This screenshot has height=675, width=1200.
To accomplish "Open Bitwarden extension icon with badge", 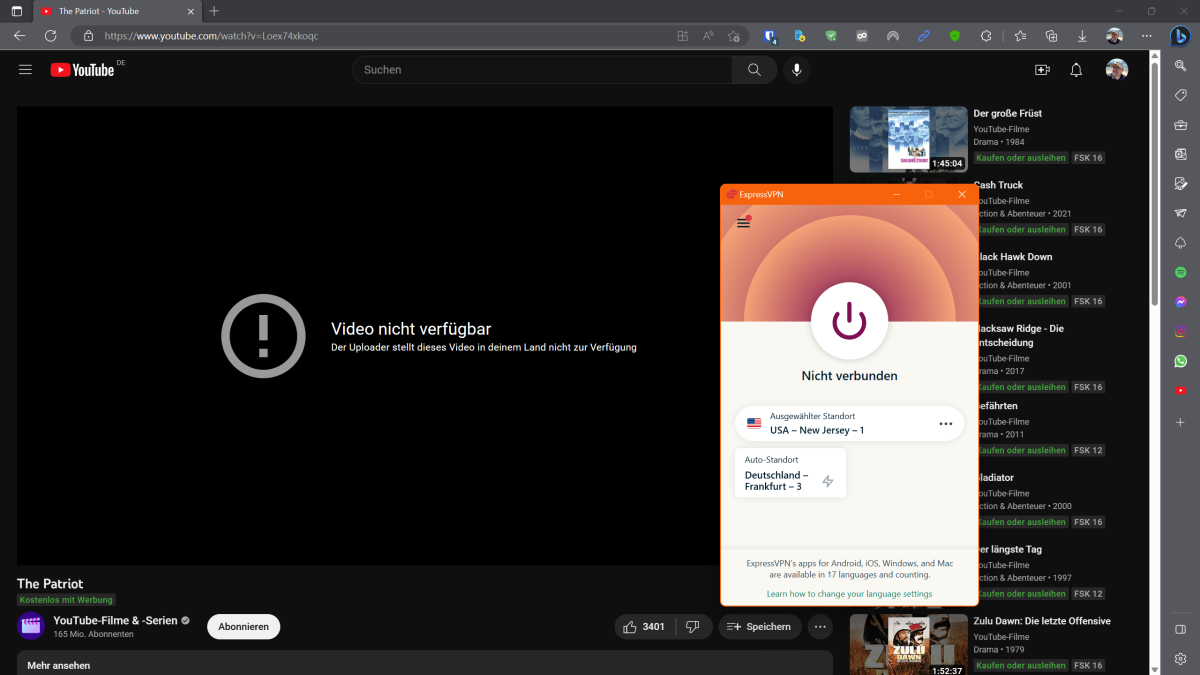I will coord(770,35).
